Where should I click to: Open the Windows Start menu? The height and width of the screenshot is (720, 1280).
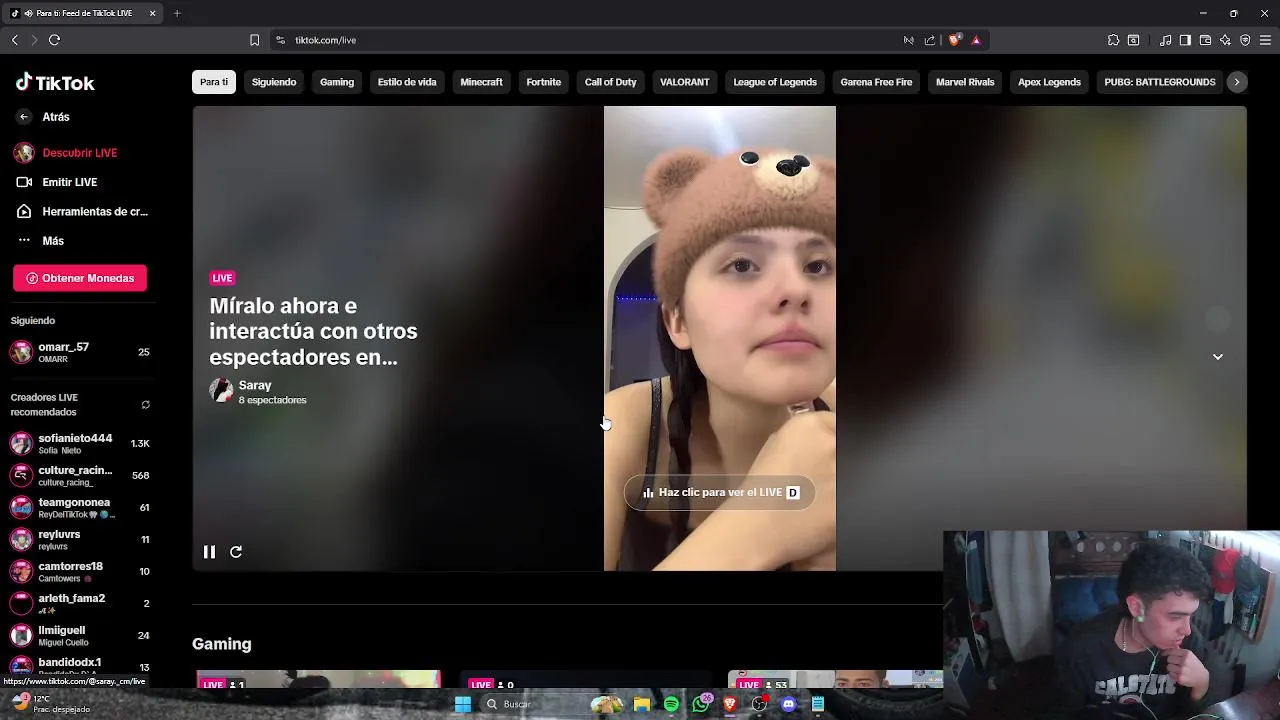pyautogui.click(x=462, y=704)
